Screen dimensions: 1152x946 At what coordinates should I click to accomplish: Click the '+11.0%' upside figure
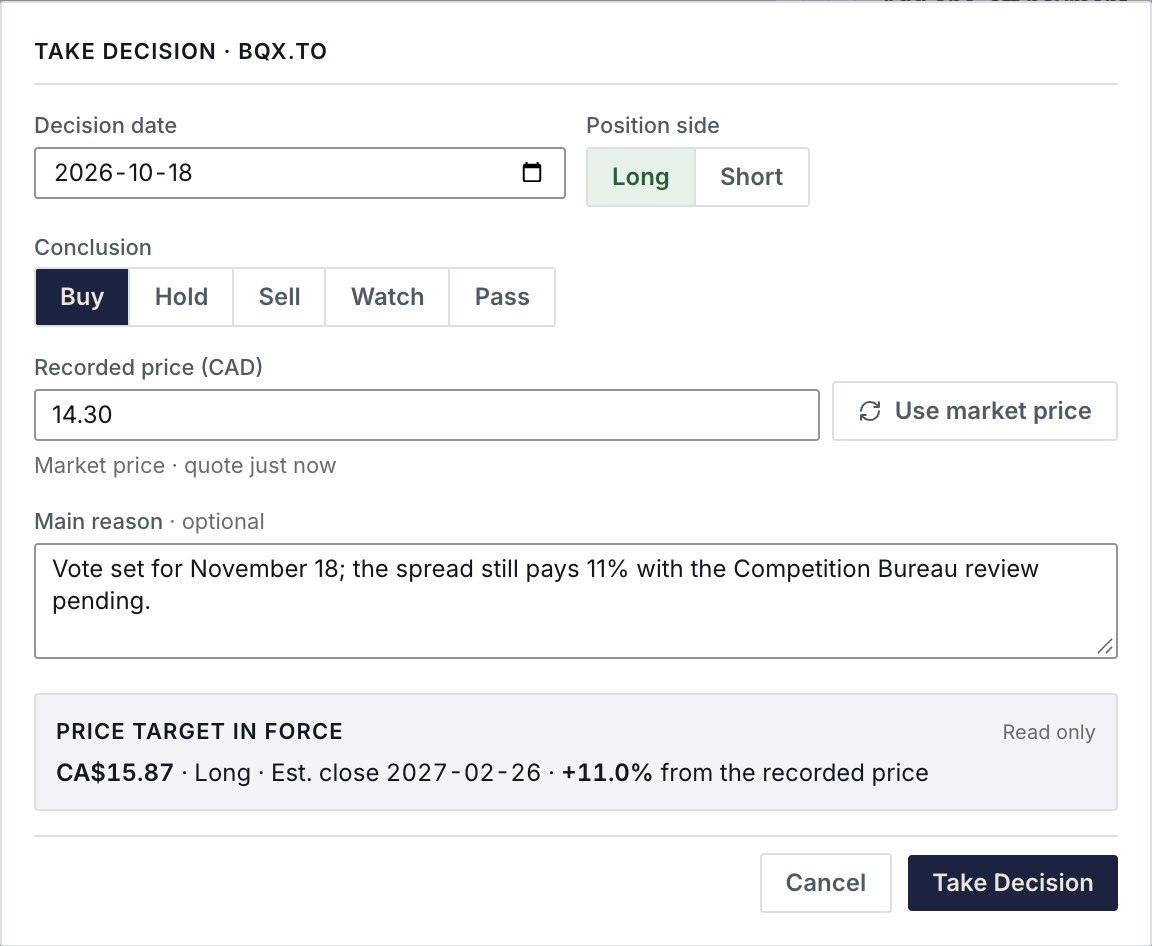607,773
